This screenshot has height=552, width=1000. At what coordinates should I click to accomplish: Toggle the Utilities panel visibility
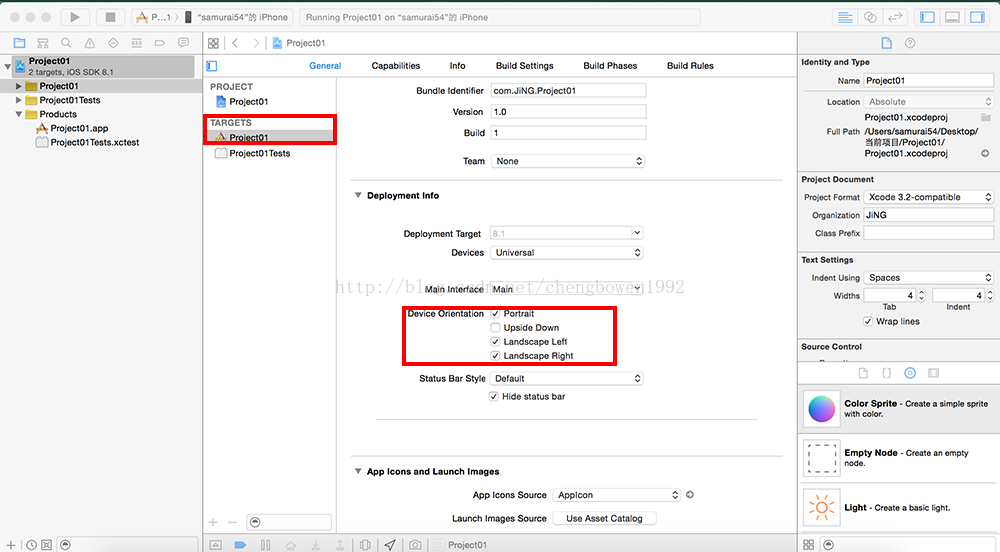click(977, 17)
